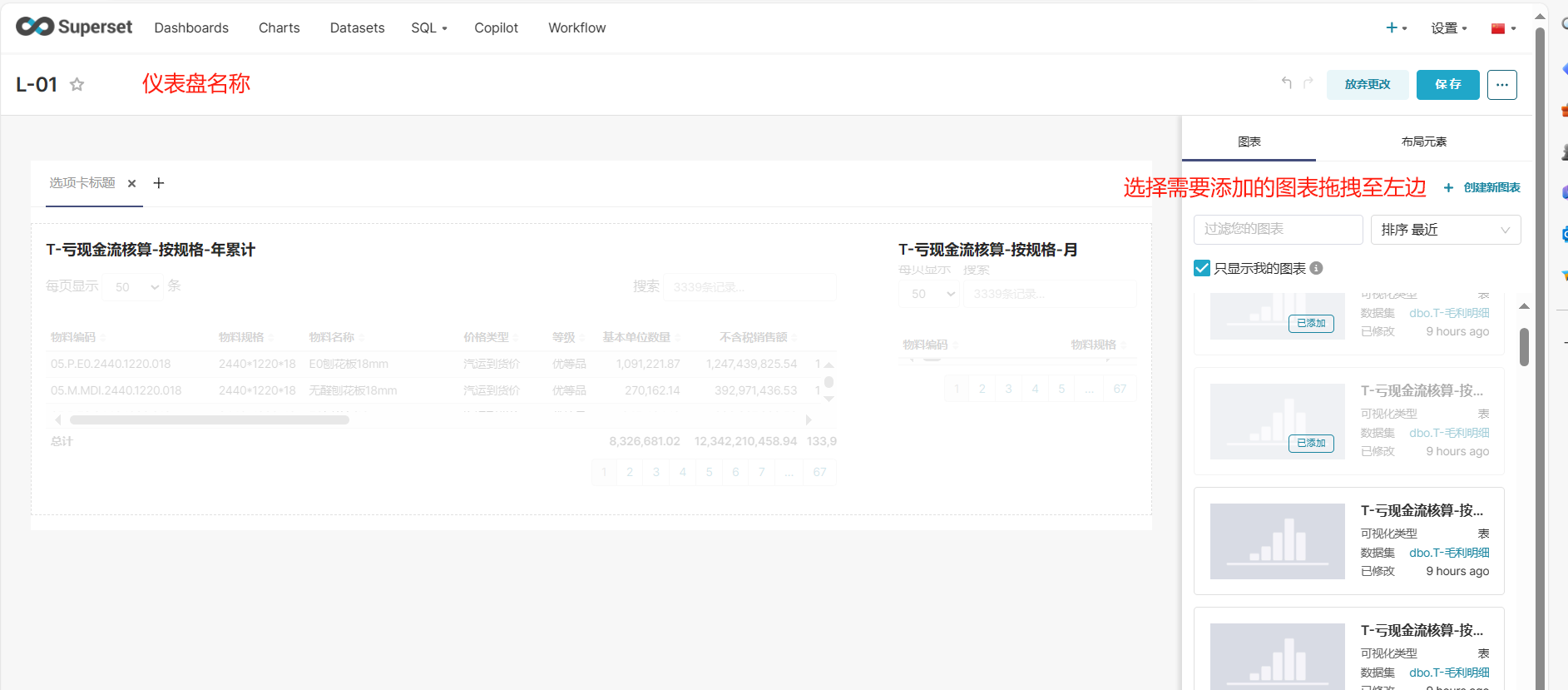Click info icon next to 只显示我的图表

(1316, 268)
